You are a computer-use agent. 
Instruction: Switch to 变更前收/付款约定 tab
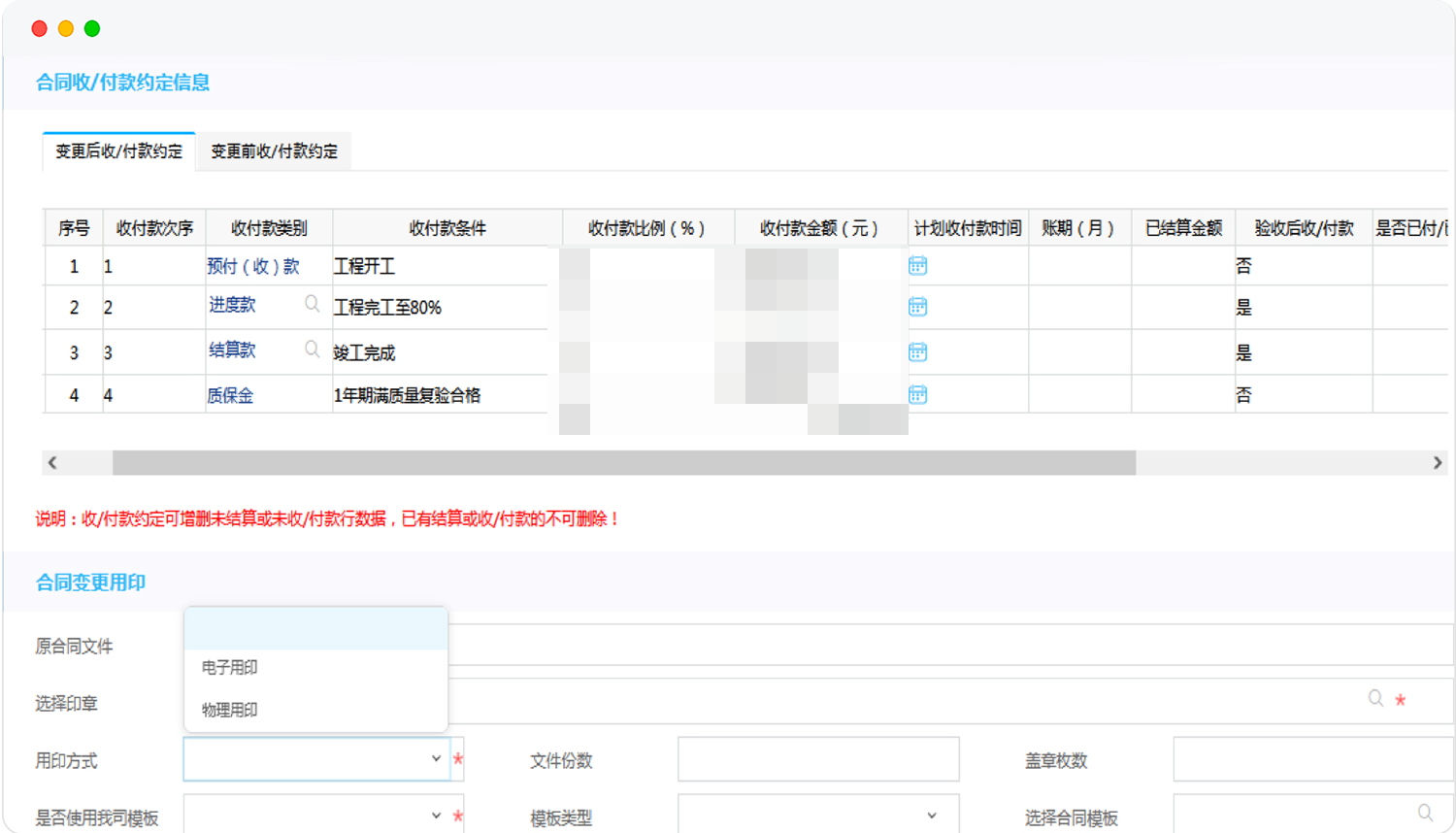point(275,151)
